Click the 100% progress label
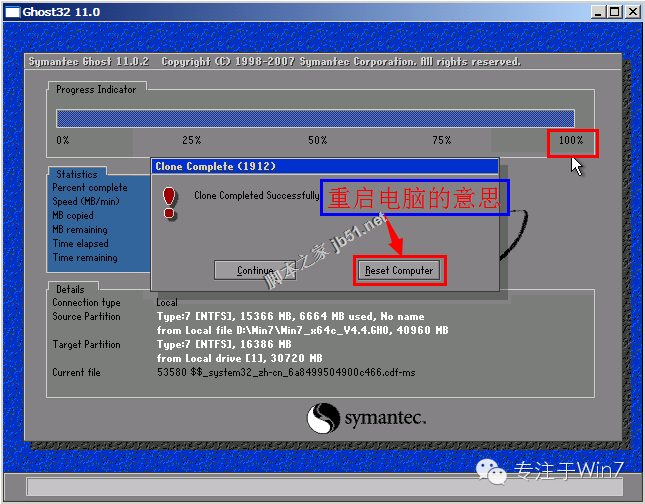The width and height of the screenshot is (645, 504). tap(571, 140)
